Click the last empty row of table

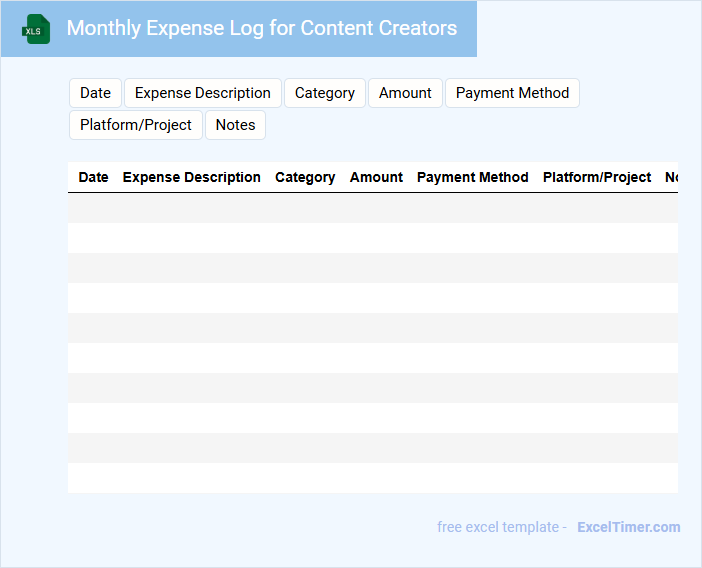tap(372, 478)
